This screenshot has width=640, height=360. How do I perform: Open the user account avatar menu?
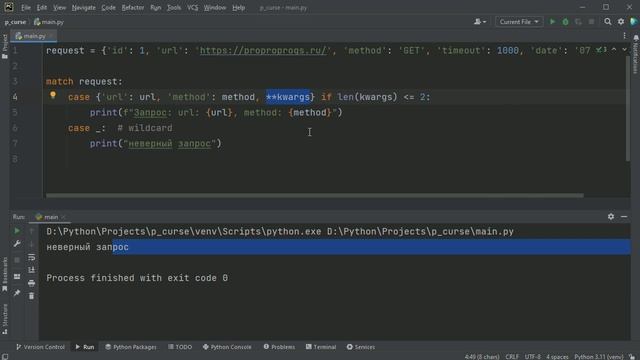480,22
